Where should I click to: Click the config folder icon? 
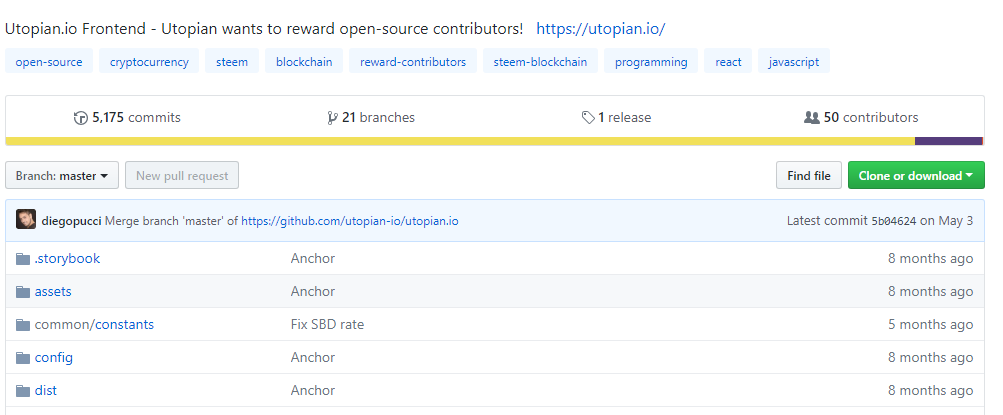(23, 357)
